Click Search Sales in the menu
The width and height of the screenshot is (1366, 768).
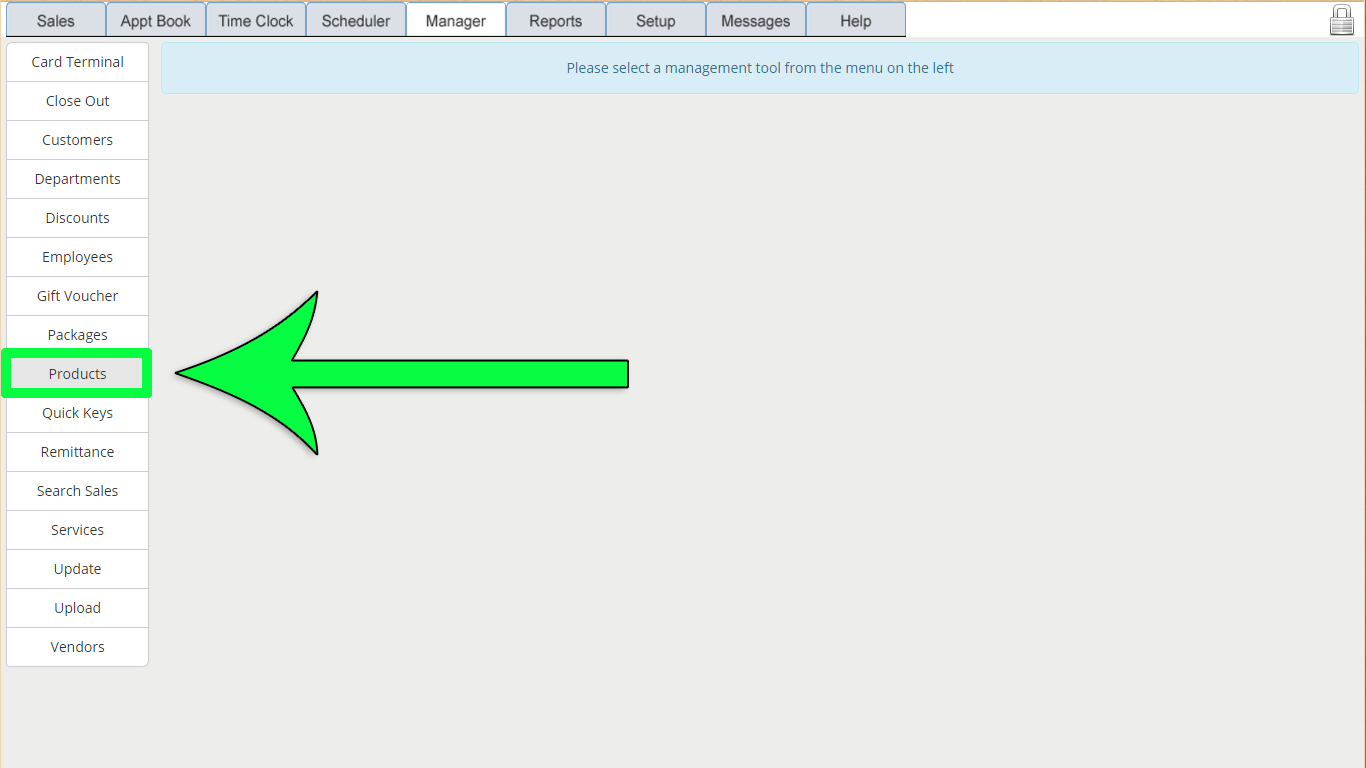(x=77, y=491)
